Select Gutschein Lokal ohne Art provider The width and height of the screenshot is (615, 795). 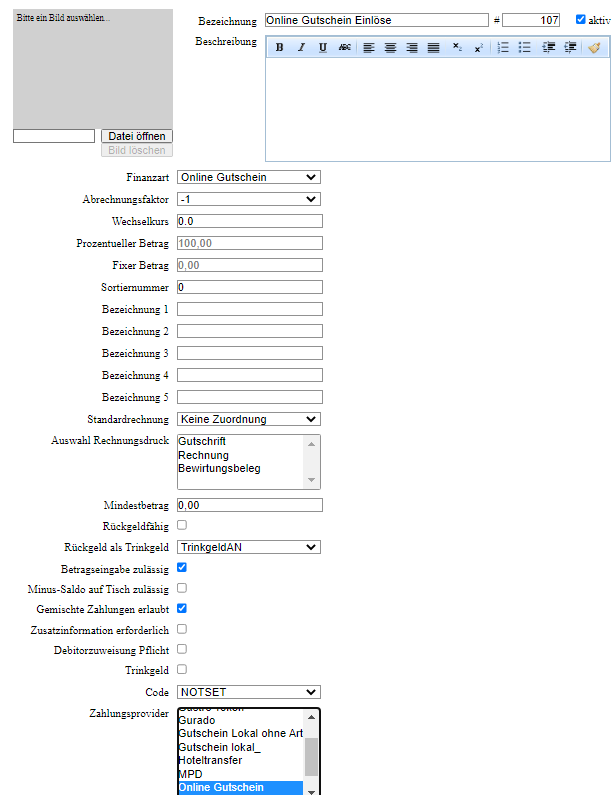tap(240, 733)
